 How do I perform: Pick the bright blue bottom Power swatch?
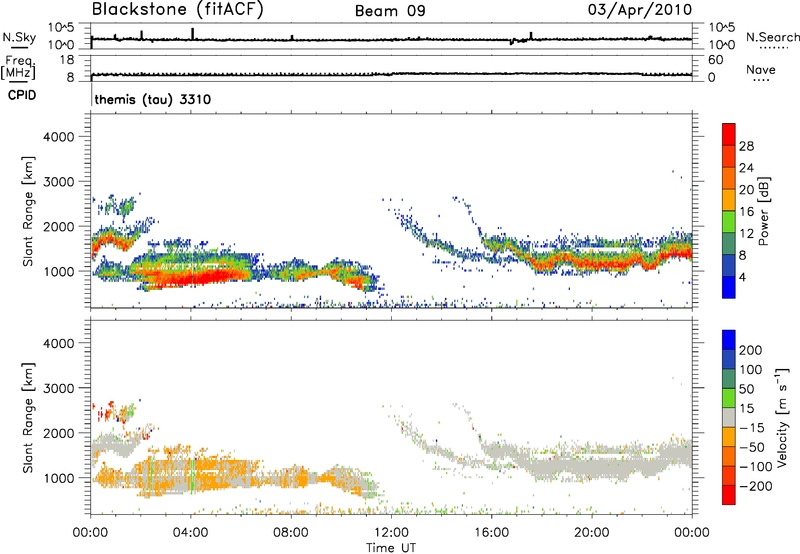729,287
